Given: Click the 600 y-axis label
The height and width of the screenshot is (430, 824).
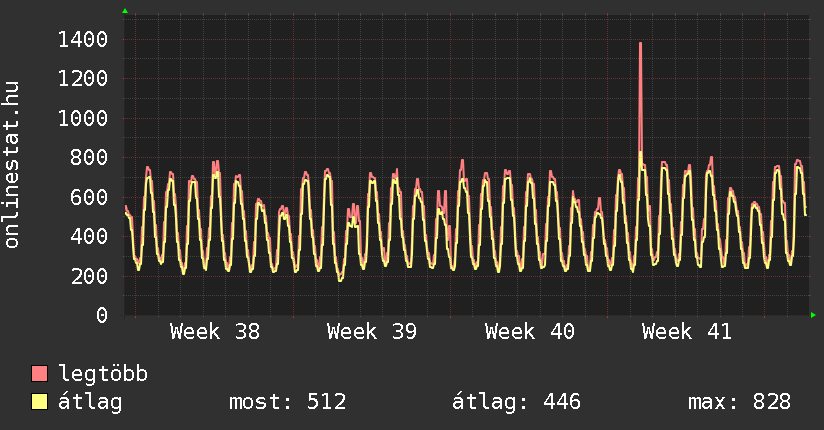Looking at the screenshot, I should (x=89, y=197).
